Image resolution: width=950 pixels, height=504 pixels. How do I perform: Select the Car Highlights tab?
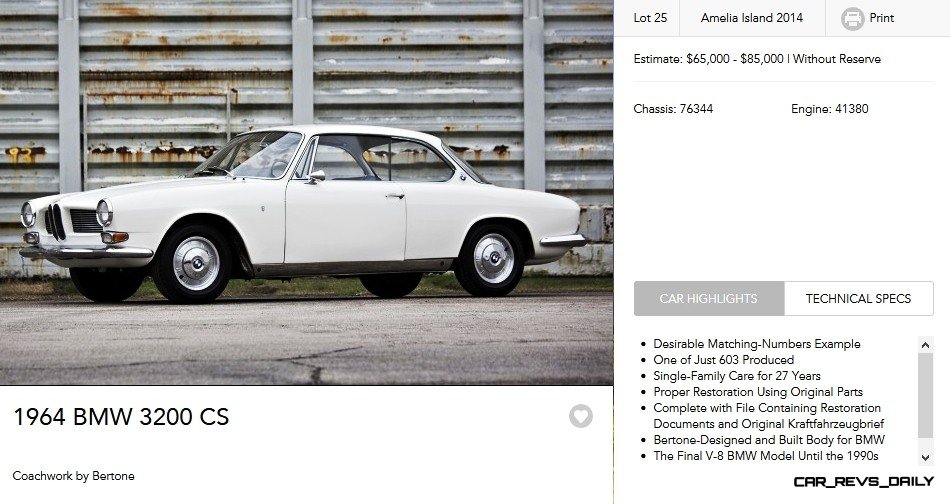point(709,299)
